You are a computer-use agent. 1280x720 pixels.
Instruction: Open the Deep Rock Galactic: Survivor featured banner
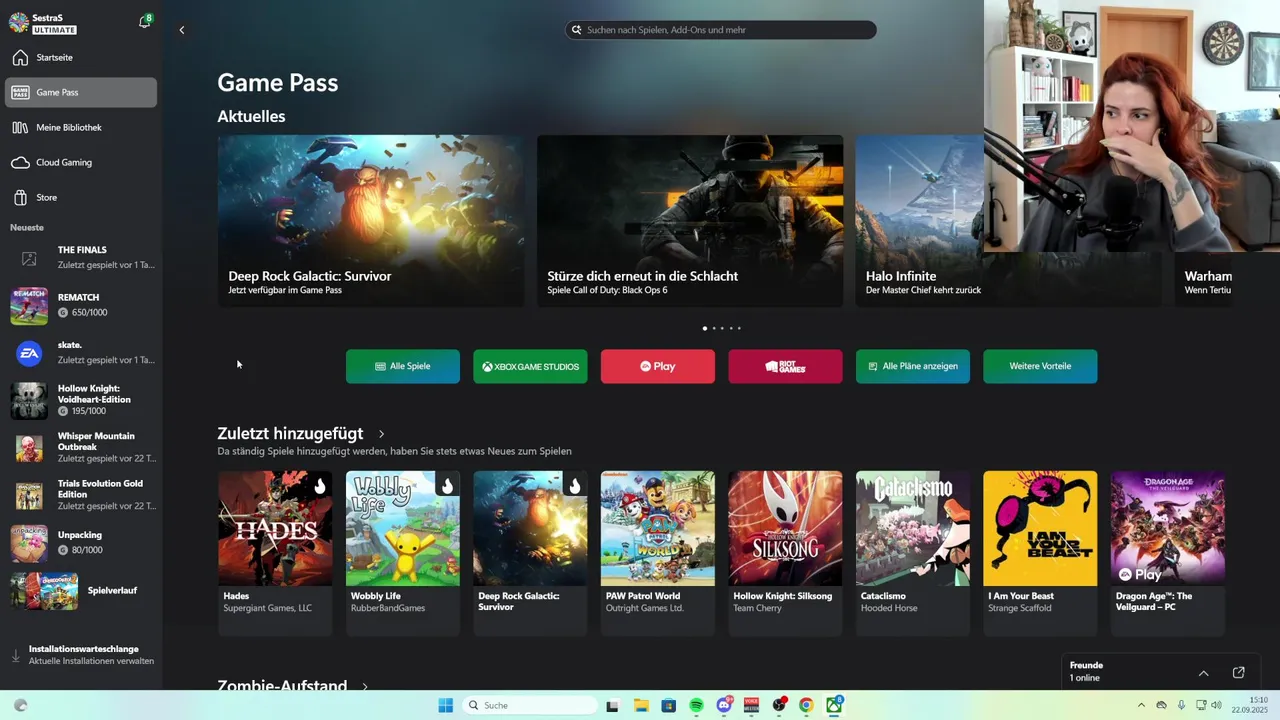pos(371,221)
